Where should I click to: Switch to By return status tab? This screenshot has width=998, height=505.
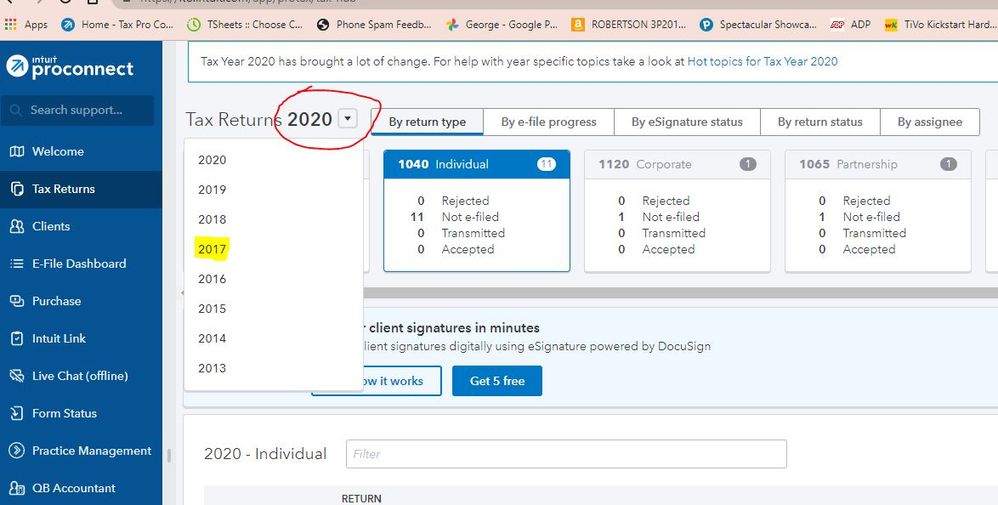pyautogui.click(x=820, y=122)
